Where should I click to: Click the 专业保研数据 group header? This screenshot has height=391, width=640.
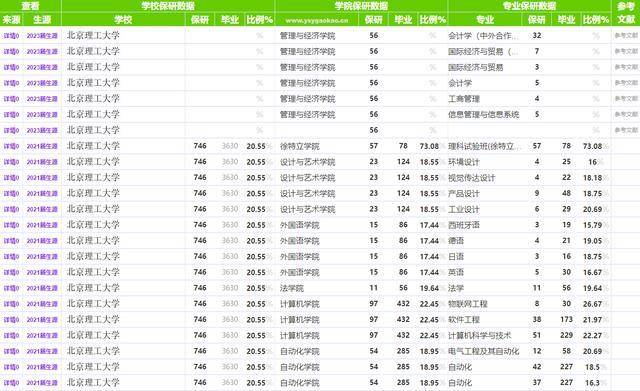529,6
